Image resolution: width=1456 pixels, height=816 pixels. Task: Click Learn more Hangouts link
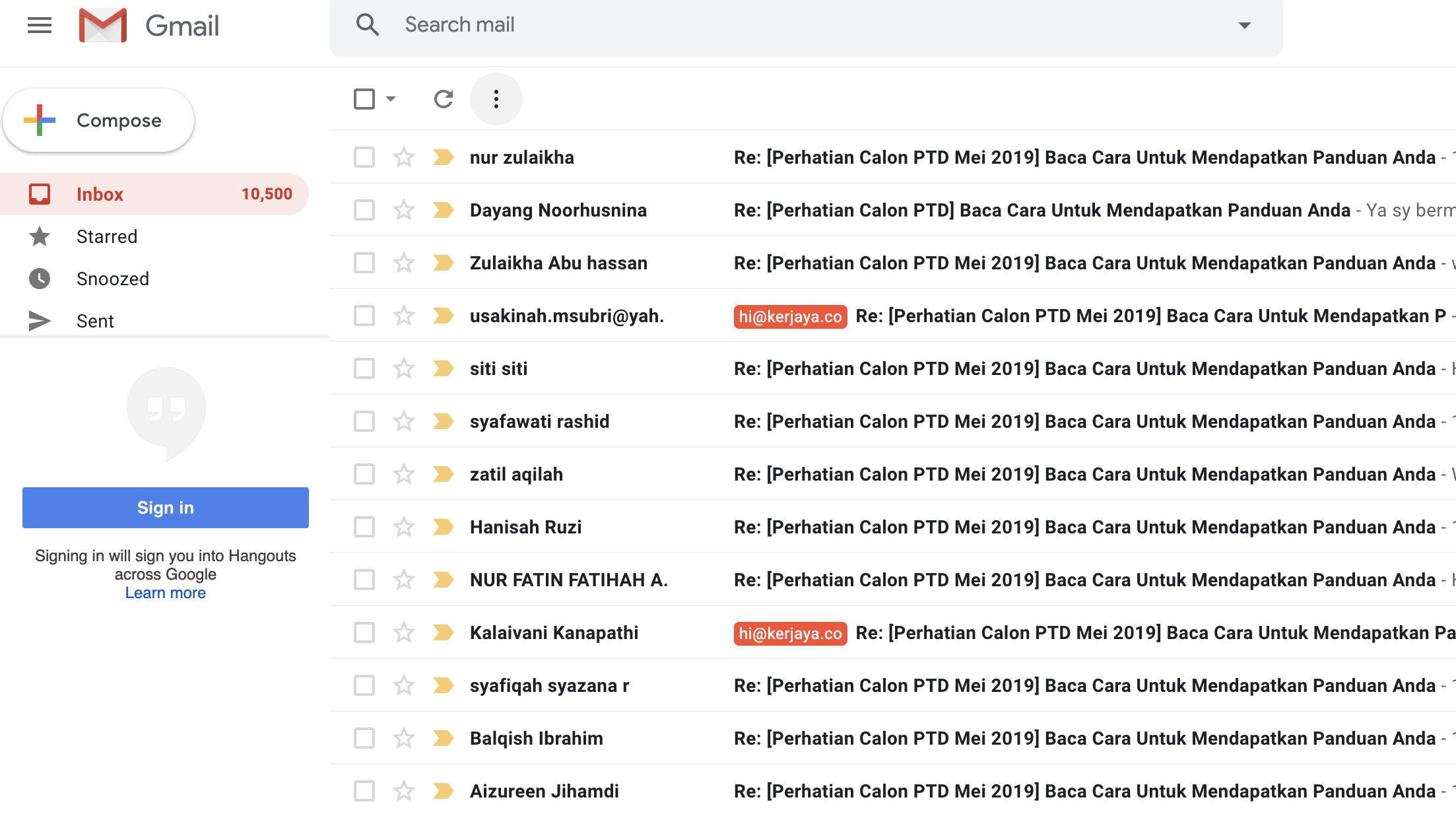165,592
